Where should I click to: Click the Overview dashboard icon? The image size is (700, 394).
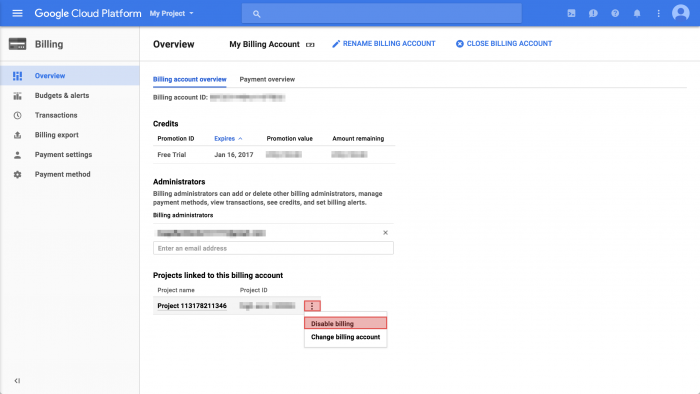(x=17, y=76)
